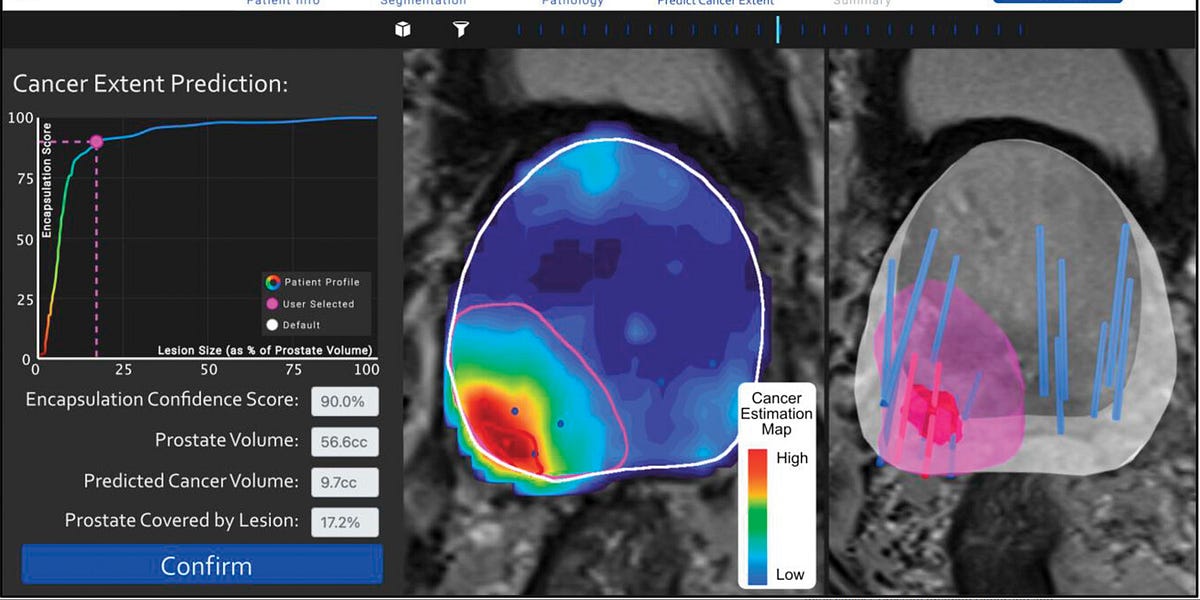
Task: Click the Encapsulation Confidence Score field
Action: [345, 401]
